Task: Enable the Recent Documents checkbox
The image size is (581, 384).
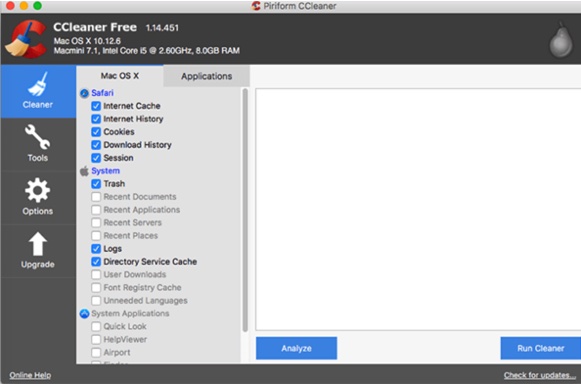Action: tap(96, 197)
